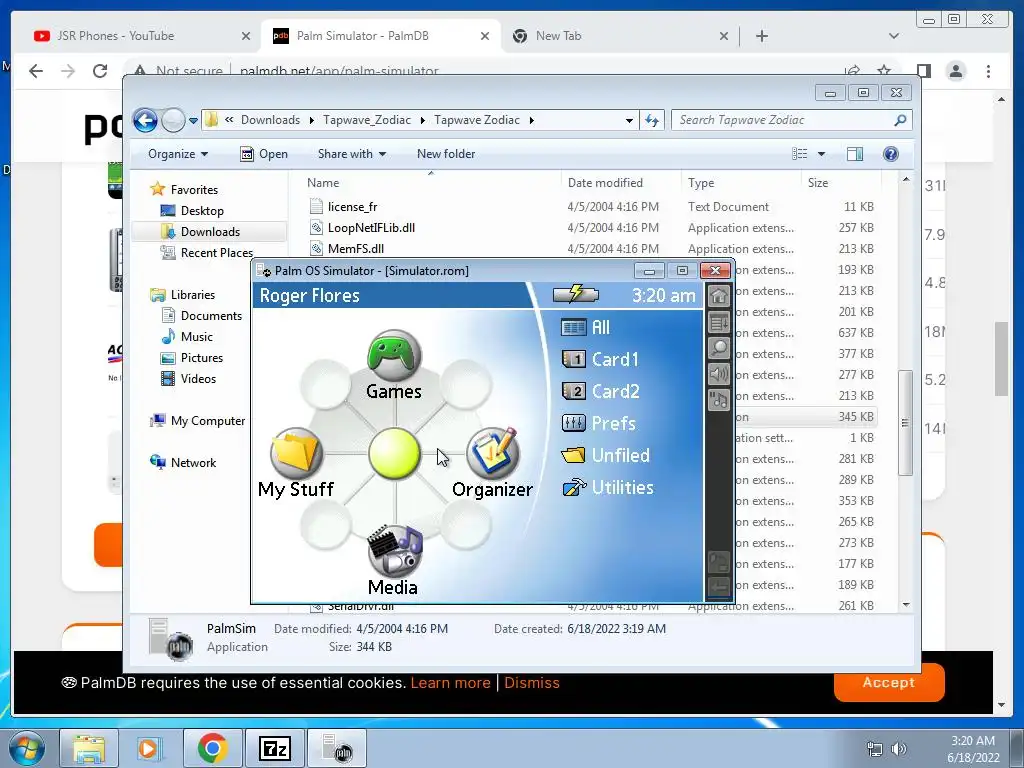This screenshot has height=768, width=1024.
Task: Toggle the preview pane button
Action: pos(855,154)
